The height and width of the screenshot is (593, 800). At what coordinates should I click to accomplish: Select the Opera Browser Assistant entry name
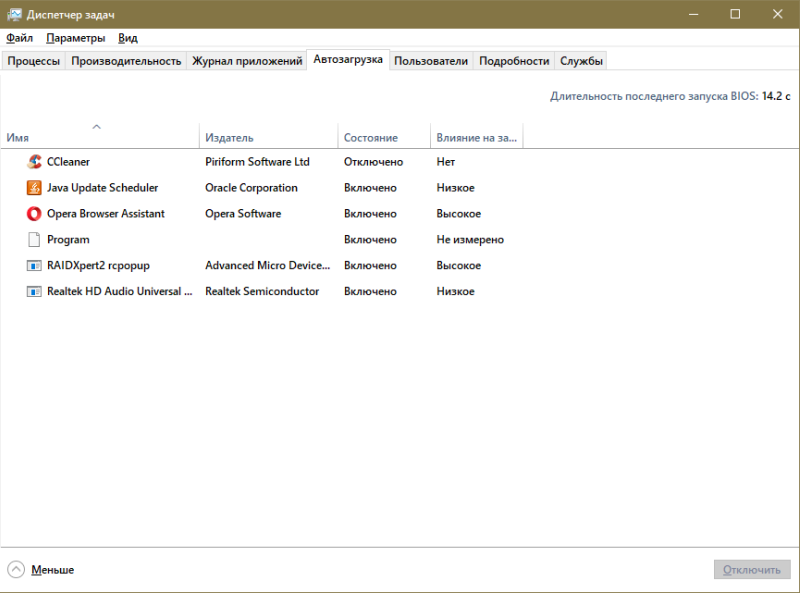[x=106, y=214]
